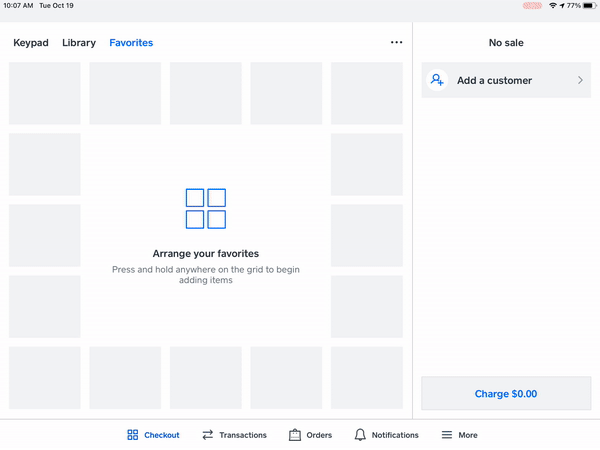
Task: Switch to the Keypad tab
Action: point(31,43)
